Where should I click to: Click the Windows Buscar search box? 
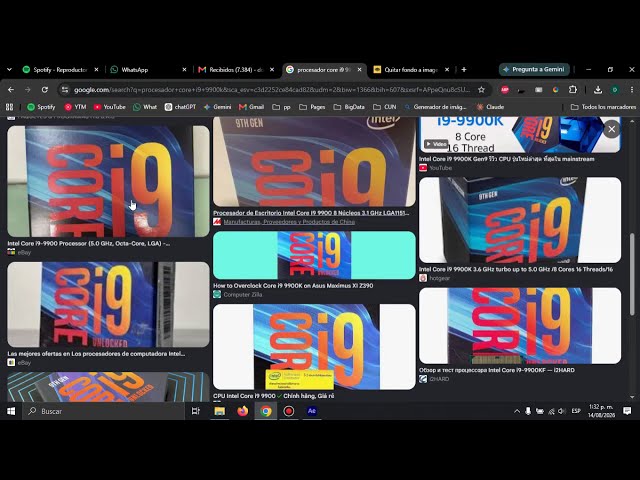104,411
